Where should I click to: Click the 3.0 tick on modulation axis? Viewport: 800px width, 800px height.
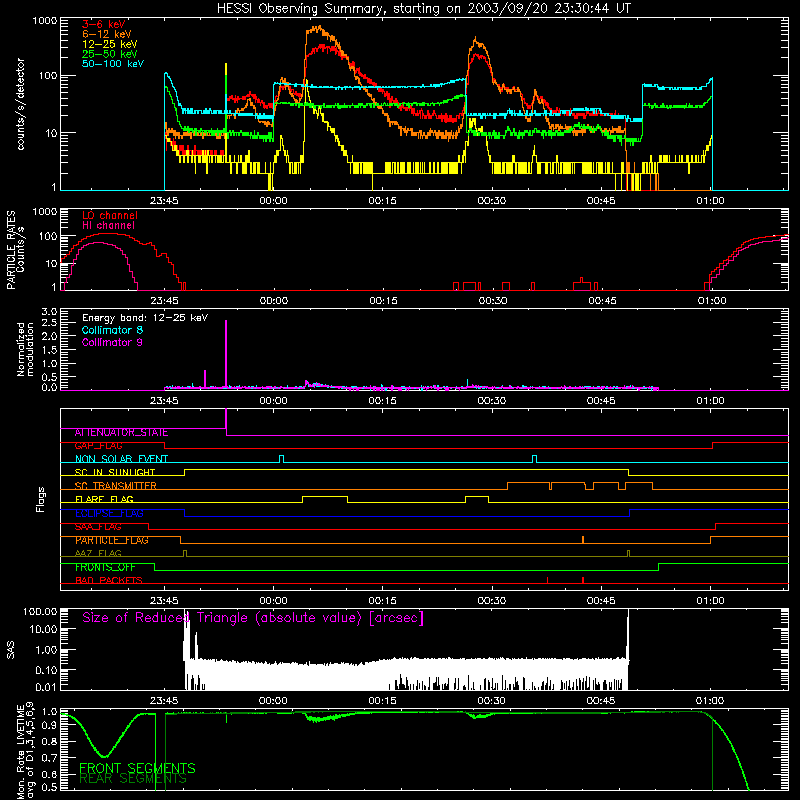49,312
